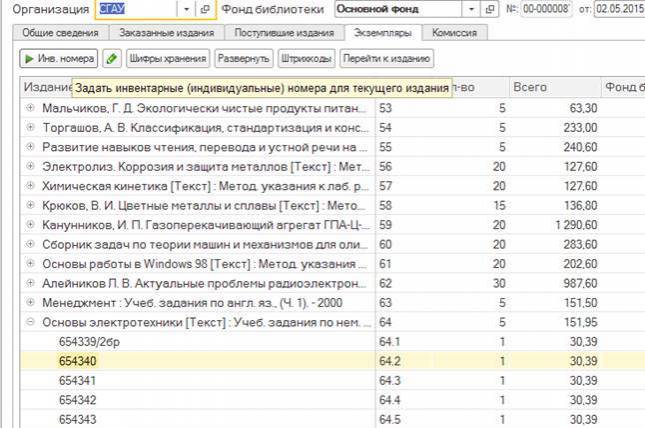Expand the Мальчиков, Г. Д. row
This screenshot has height=428, width=645.
30,108
